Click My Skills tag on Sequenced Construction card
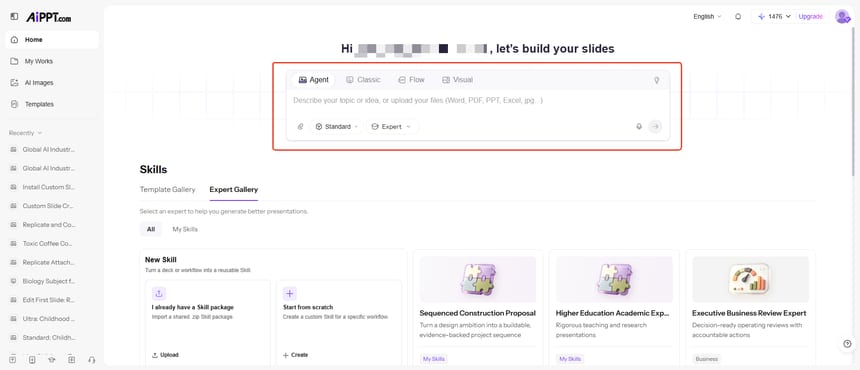The height and width of the screenshot is (370, 860). pos(434,359)
